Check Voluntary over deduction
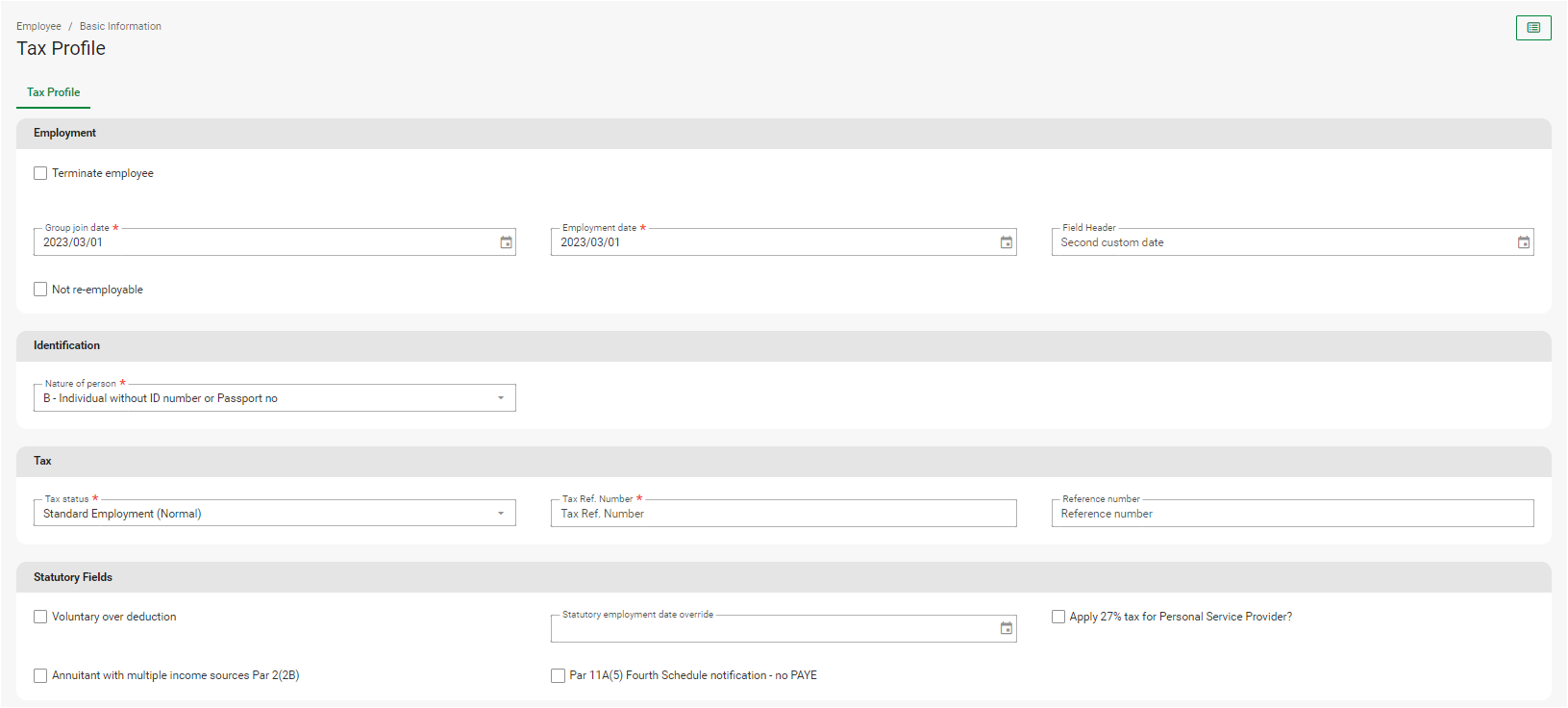The width and height of the screenshot is (1568, 708). click(40, 617)
